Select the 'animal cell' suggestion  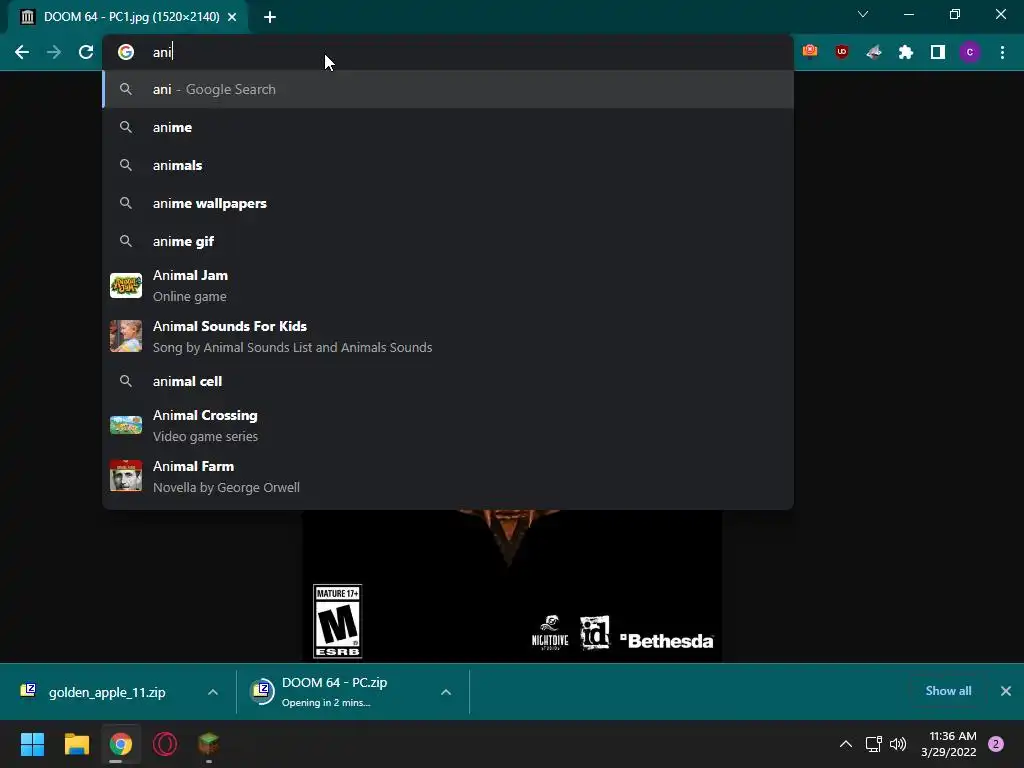448,381
